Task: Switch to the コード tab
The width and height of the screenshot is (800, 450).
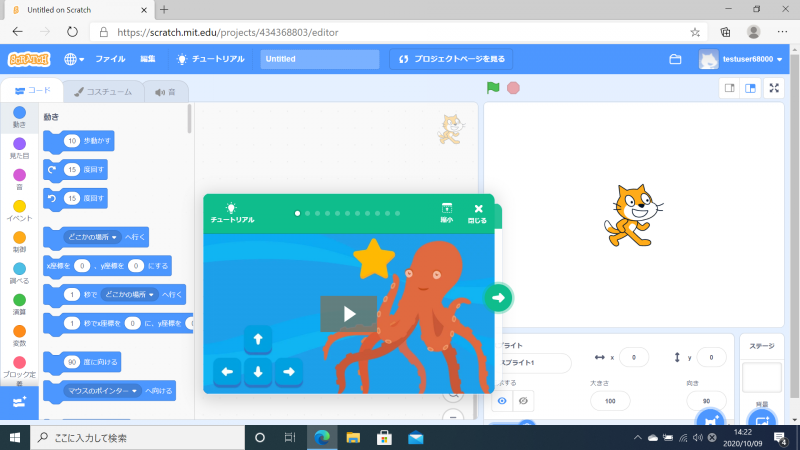Action: point(33,91)
